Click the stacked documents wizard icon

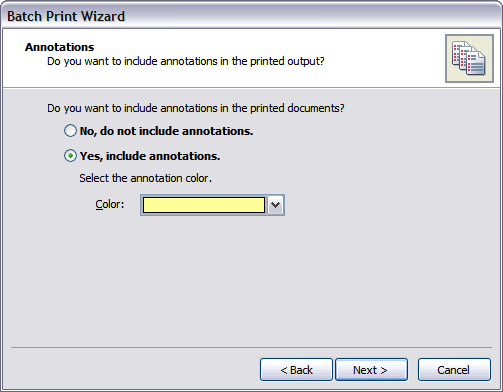click(x=469, y=58)
